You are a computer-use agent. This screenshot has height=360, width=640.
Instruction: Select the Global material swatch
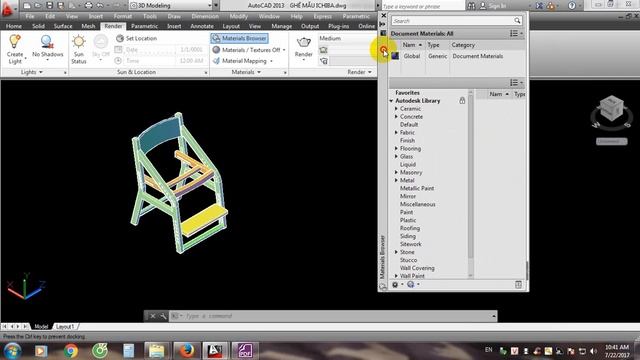[x=395, y=56]
